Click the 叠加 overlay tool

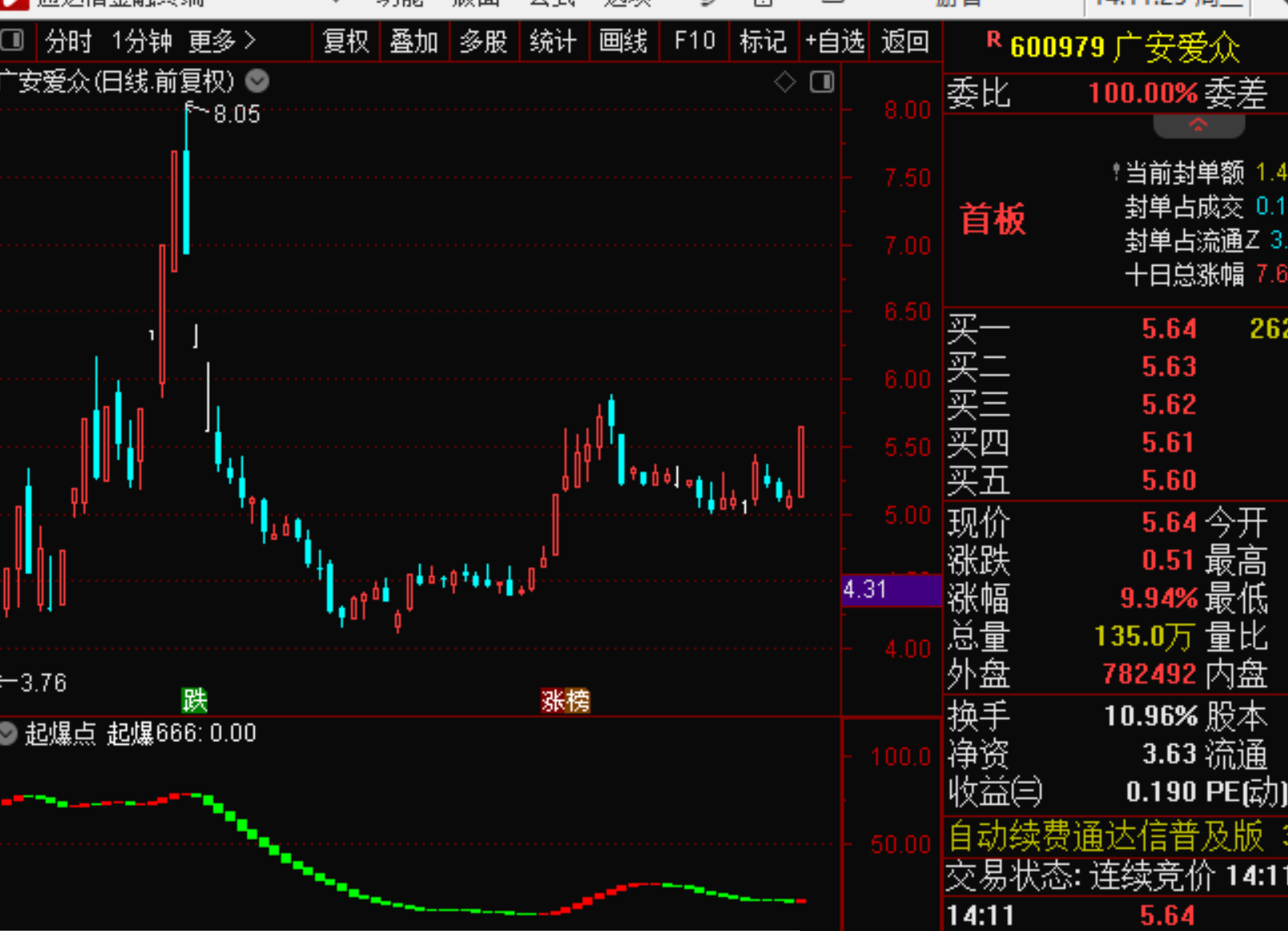pyautogui.click(x=414, y=40)
